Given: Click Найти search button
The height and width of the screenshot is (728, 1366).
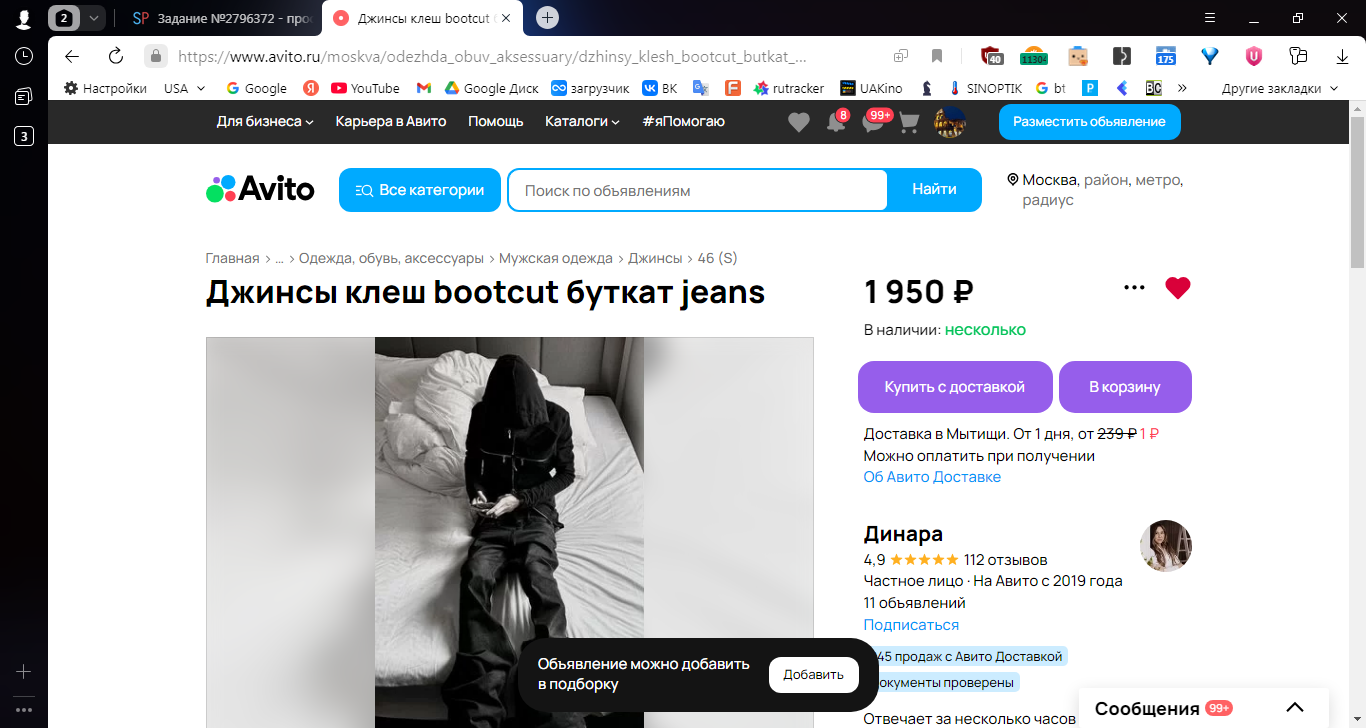Looking at the screenshot, I should pos(934,190).
